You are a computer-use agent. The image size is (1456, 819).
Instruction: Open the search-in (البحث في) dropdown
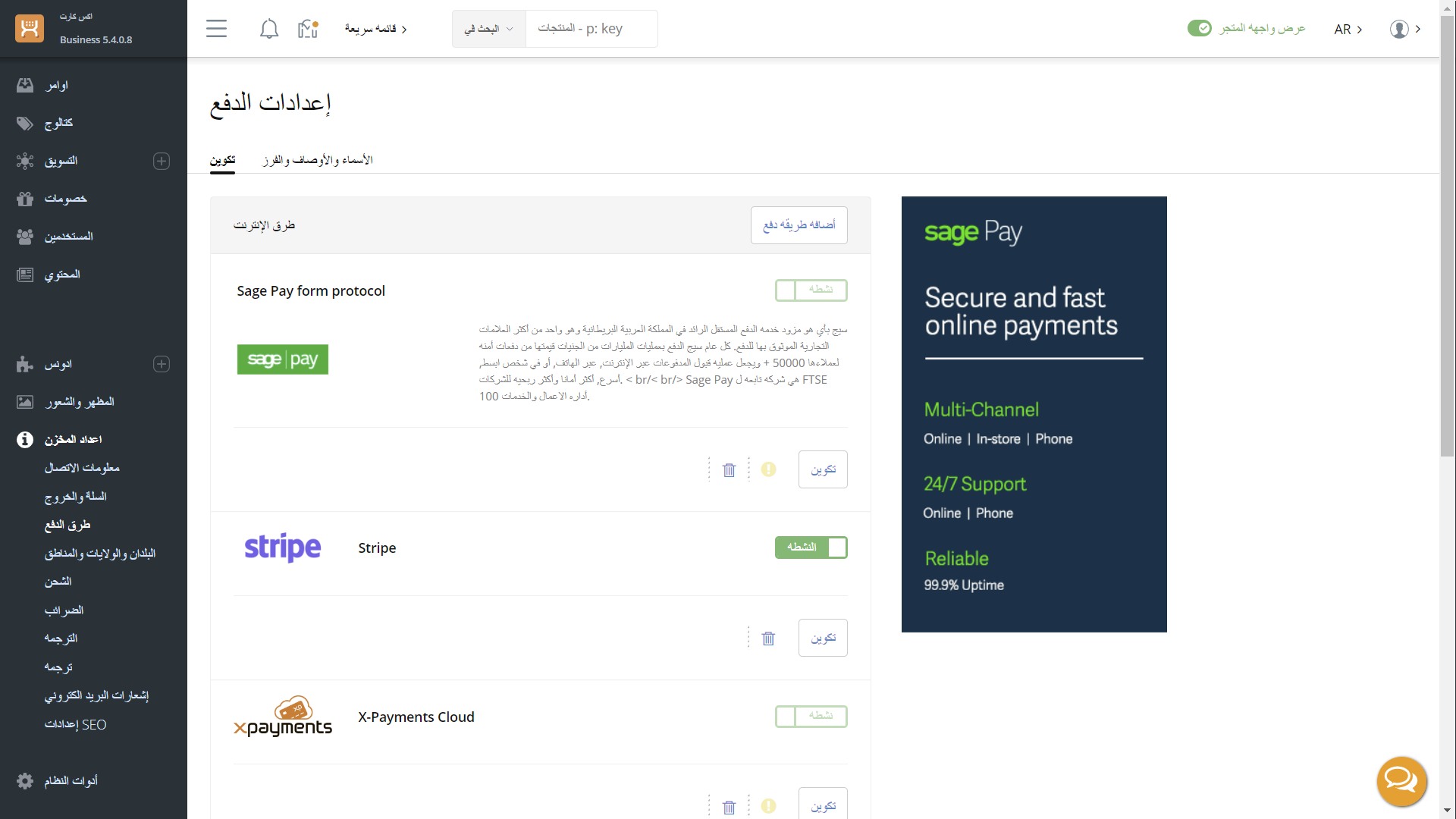pyautogui.click(x=488, y=29)
